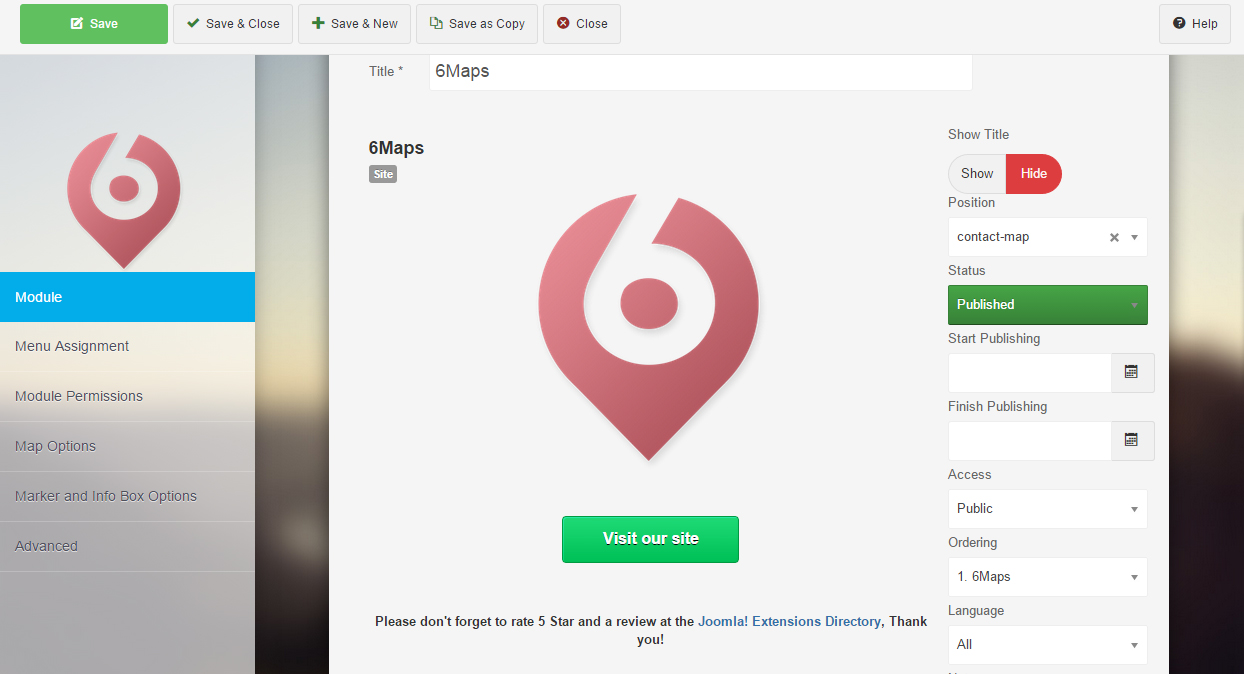Viewport: 1244px width, 674px height.
Task: Click the Save & New button
Action: click(354, 24)
